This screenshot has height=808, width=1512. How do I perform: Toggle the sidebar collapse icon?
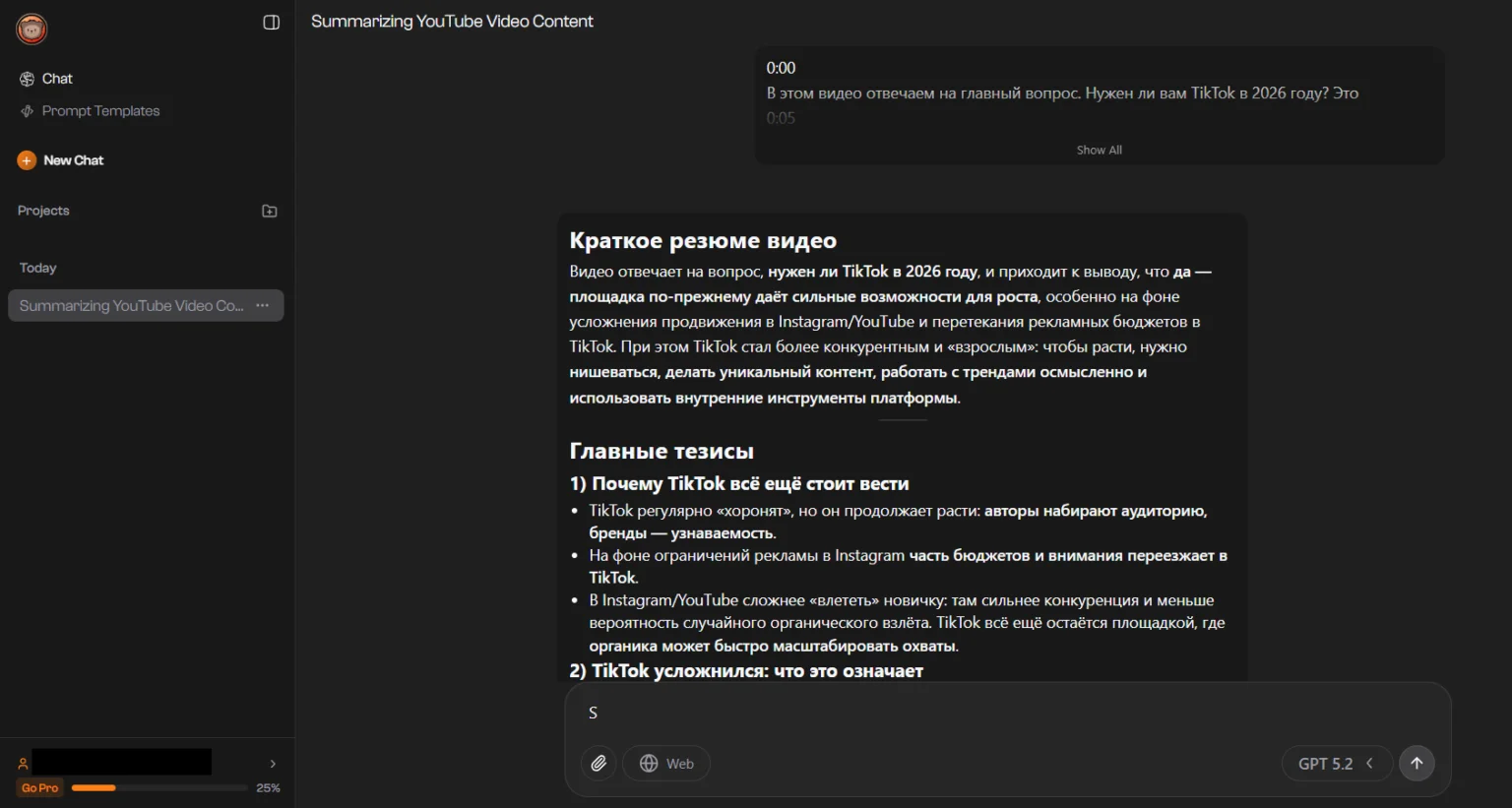pos(272,23)
